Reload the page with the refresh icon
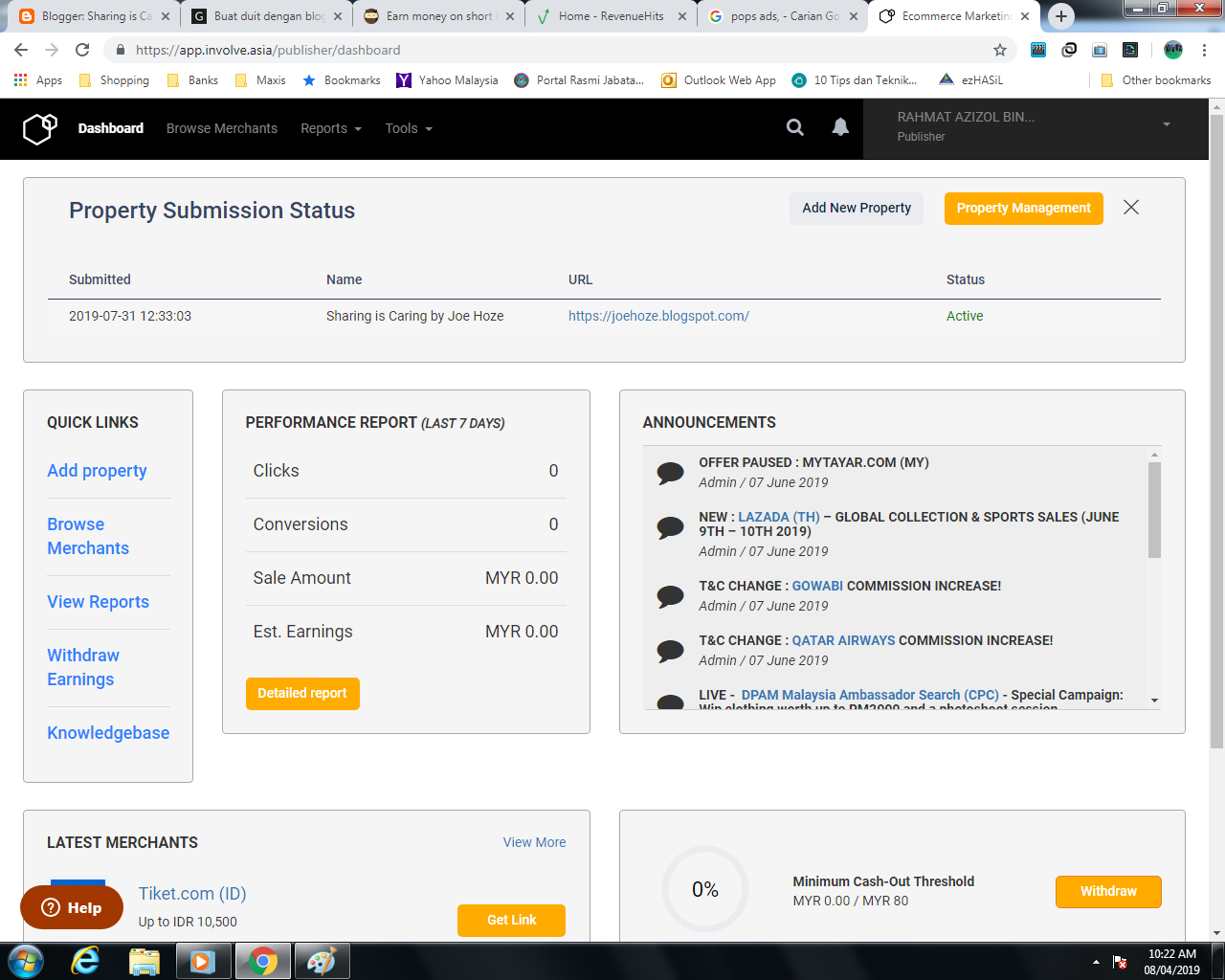The height and width of the screenshot is (980, 1225). click(x=82, y=50)
